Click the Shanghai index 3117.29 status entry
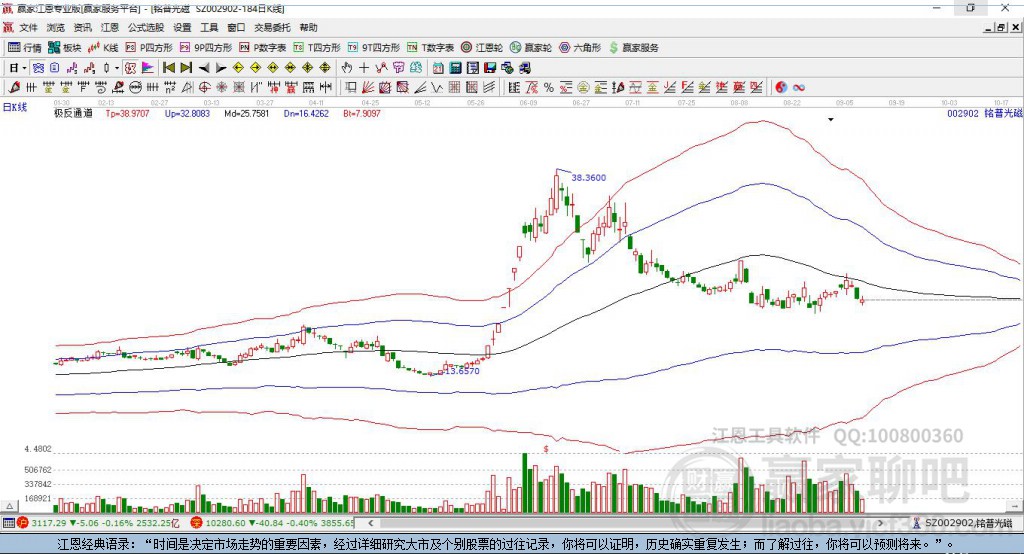Image resolution: width=1024 pixels, height=554 pixels. [98, 523]
